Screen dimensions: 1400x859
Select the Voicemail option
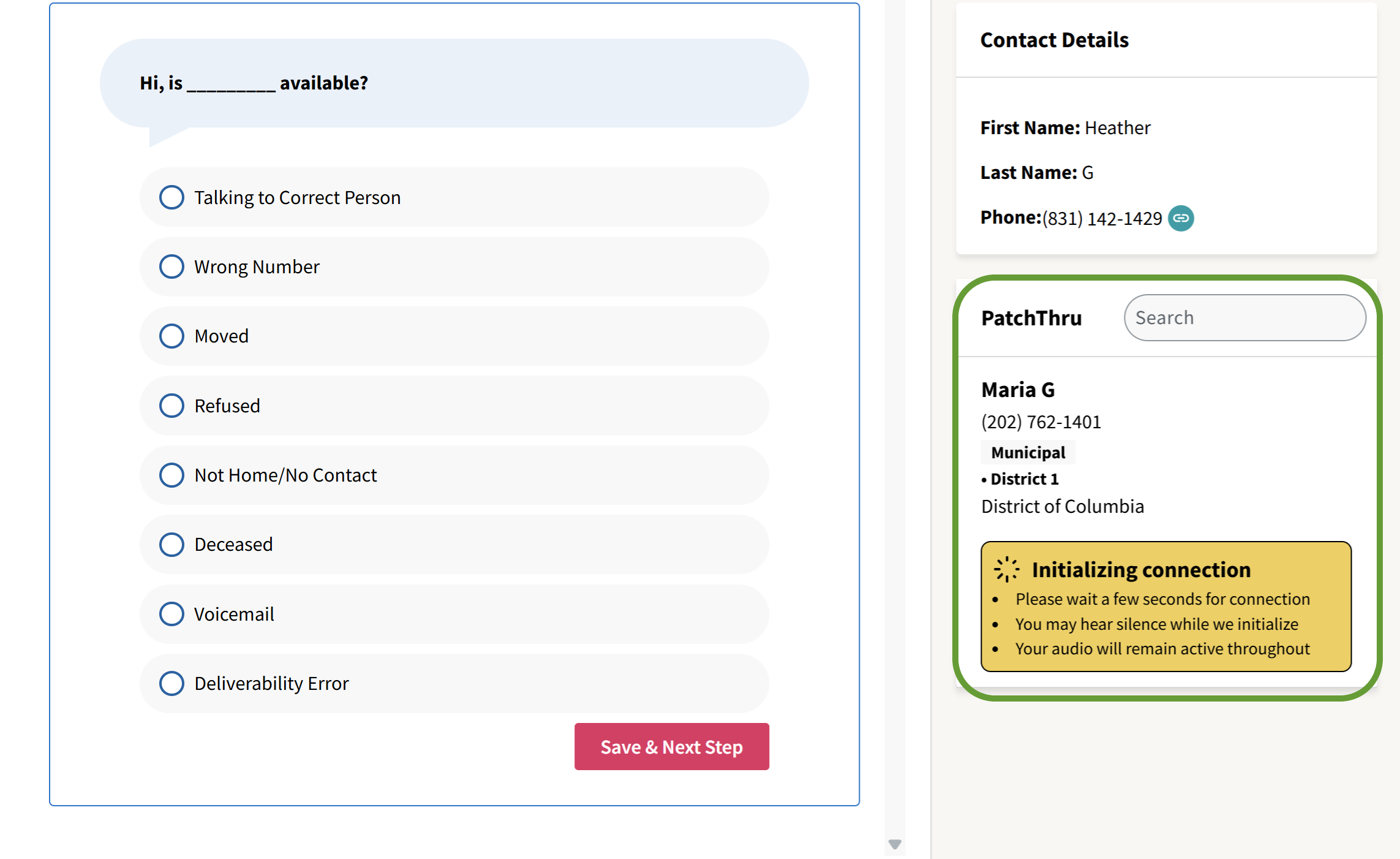(171, 614)
